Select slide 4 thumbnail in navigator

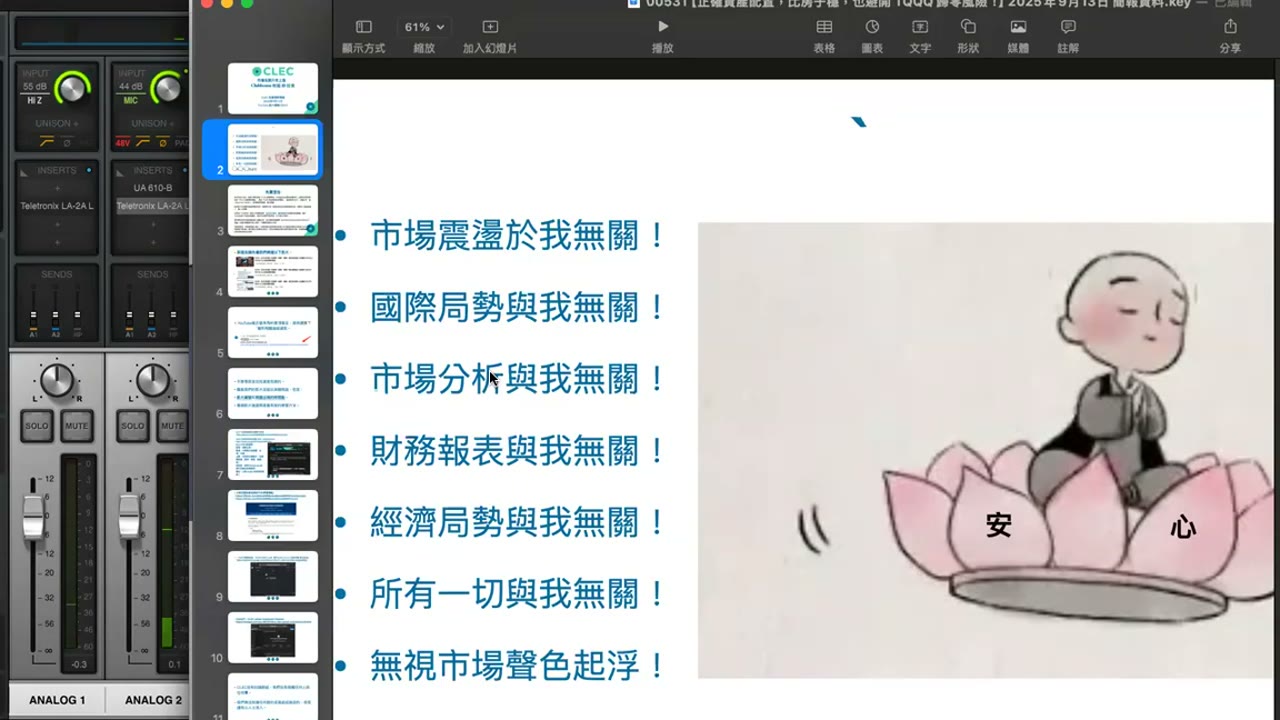pos(273,271)
